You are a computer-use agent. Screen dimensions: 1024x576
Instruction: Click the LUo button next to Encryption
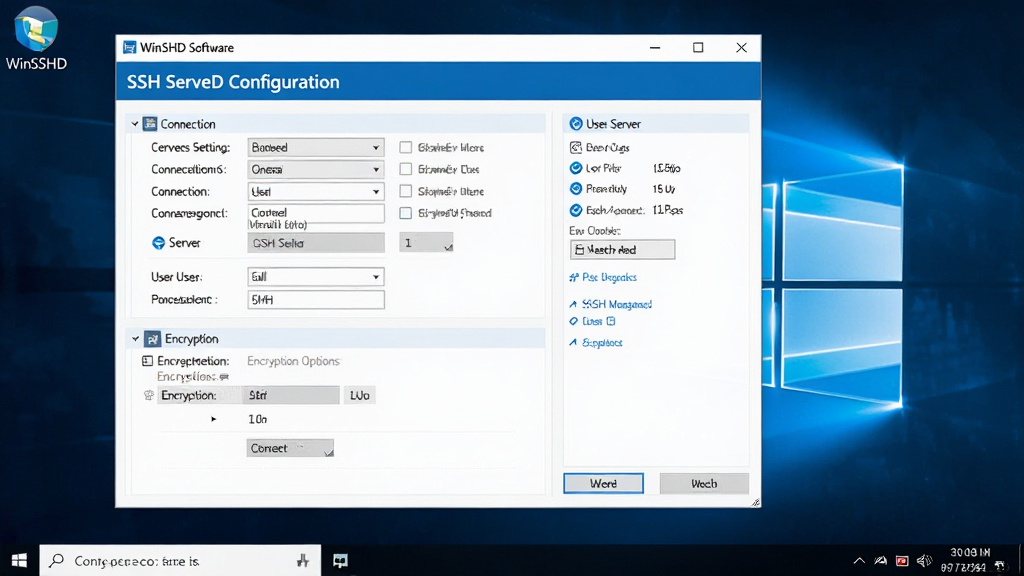[360, 395]
